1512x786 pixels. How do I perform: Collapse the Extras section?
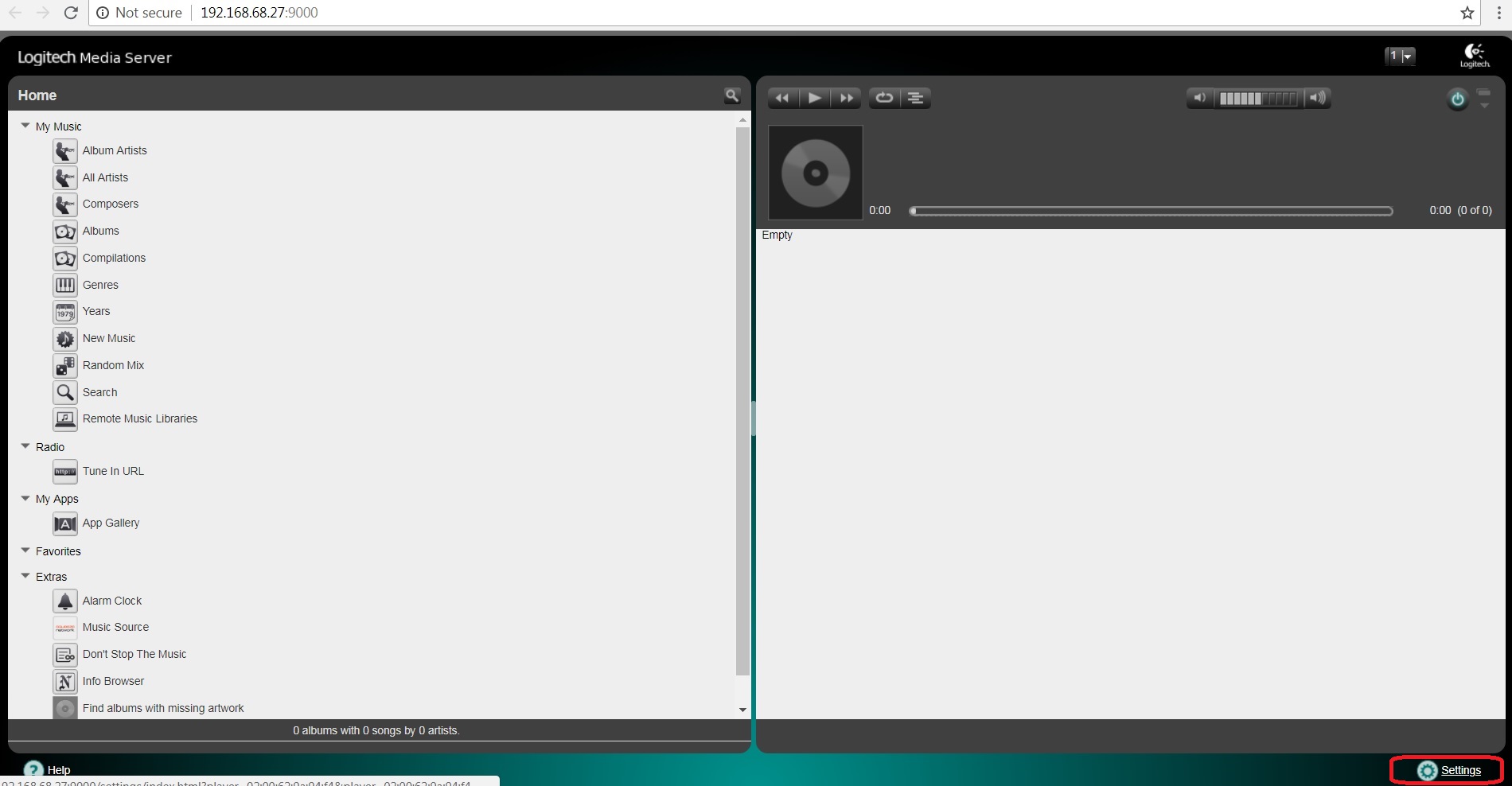[25, 576]
